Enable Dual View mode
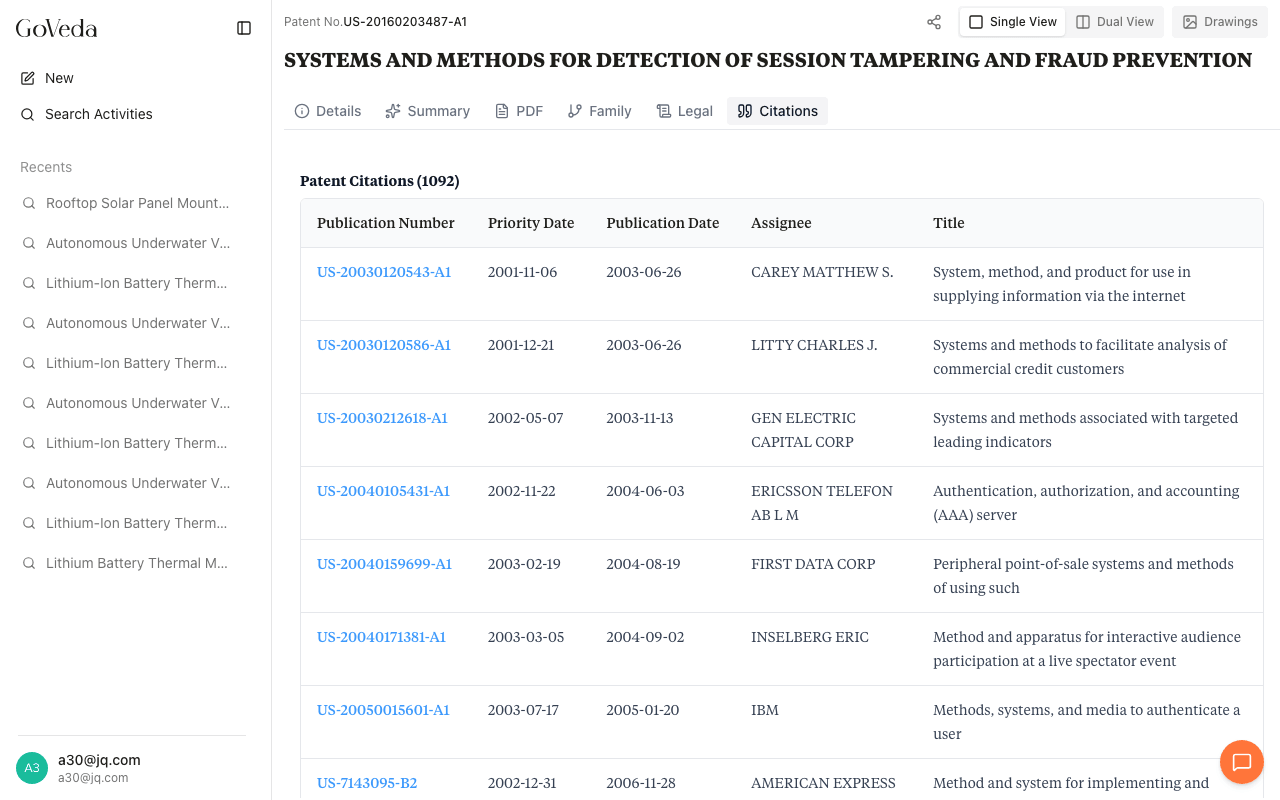 tap(1115, 21)
